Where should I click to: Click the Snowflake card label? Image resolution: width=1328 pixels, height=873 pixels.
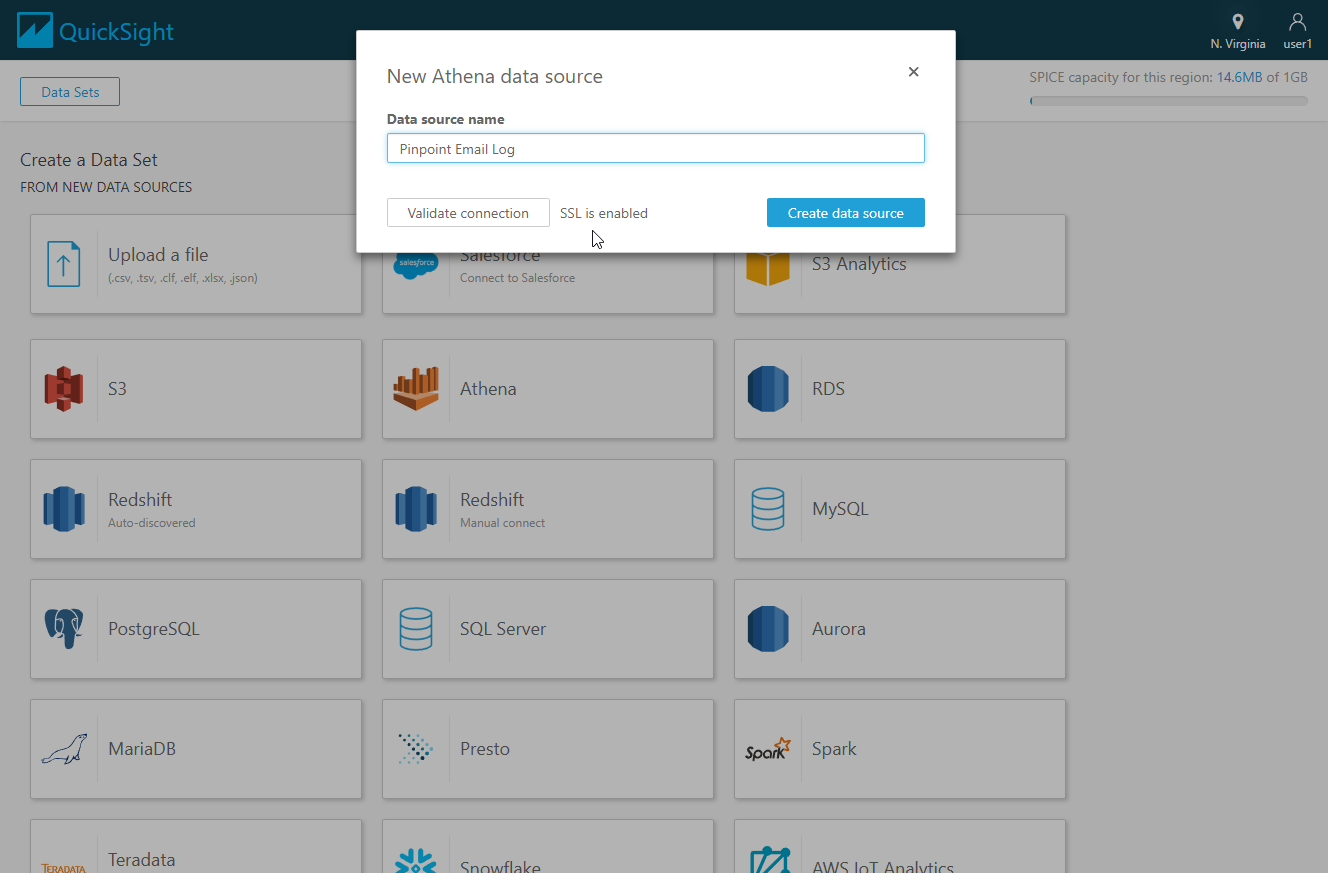coord(500,866)
